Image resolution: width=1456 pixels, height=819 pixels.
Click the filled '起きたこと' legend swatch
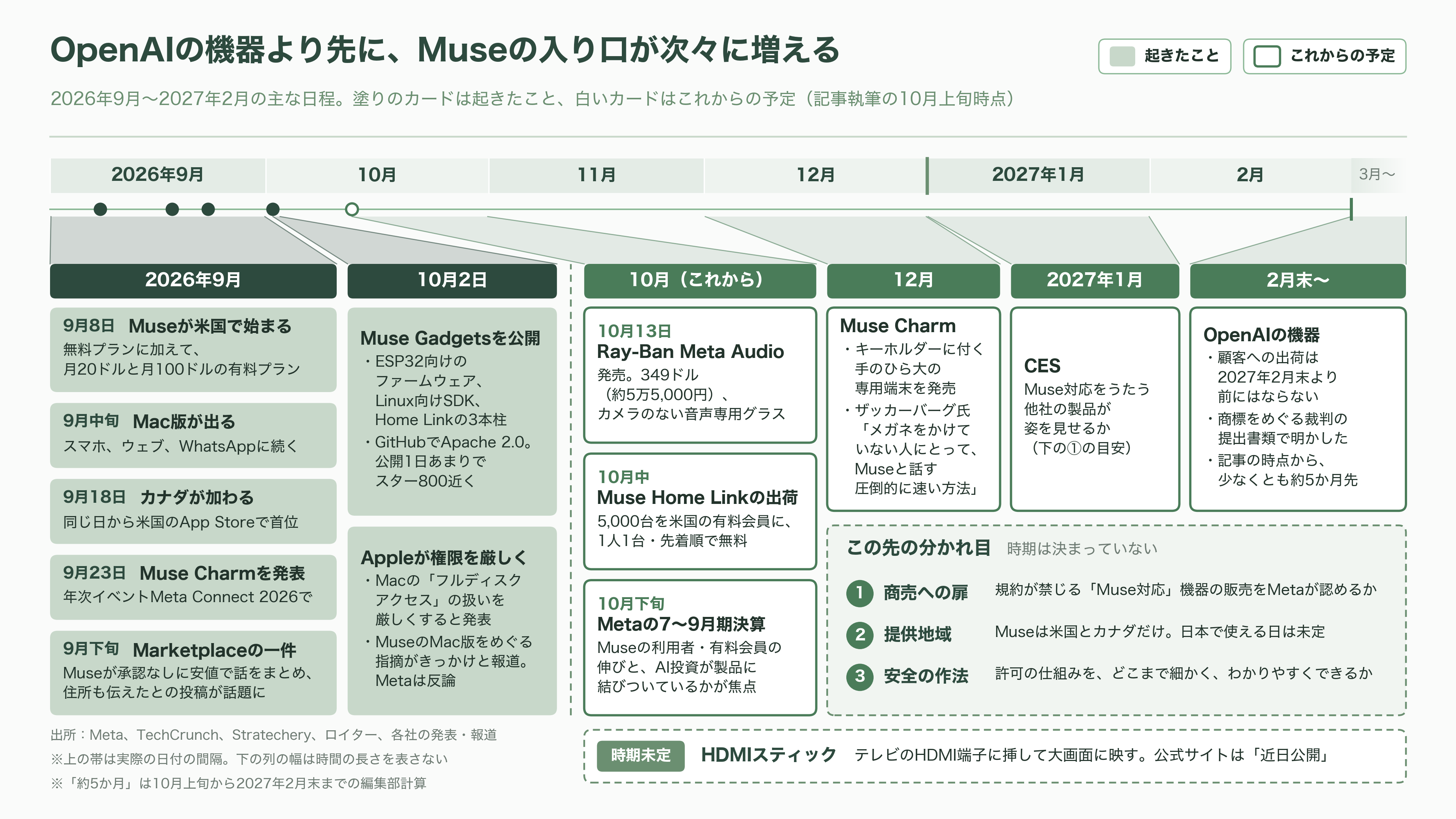[1122, 56]
